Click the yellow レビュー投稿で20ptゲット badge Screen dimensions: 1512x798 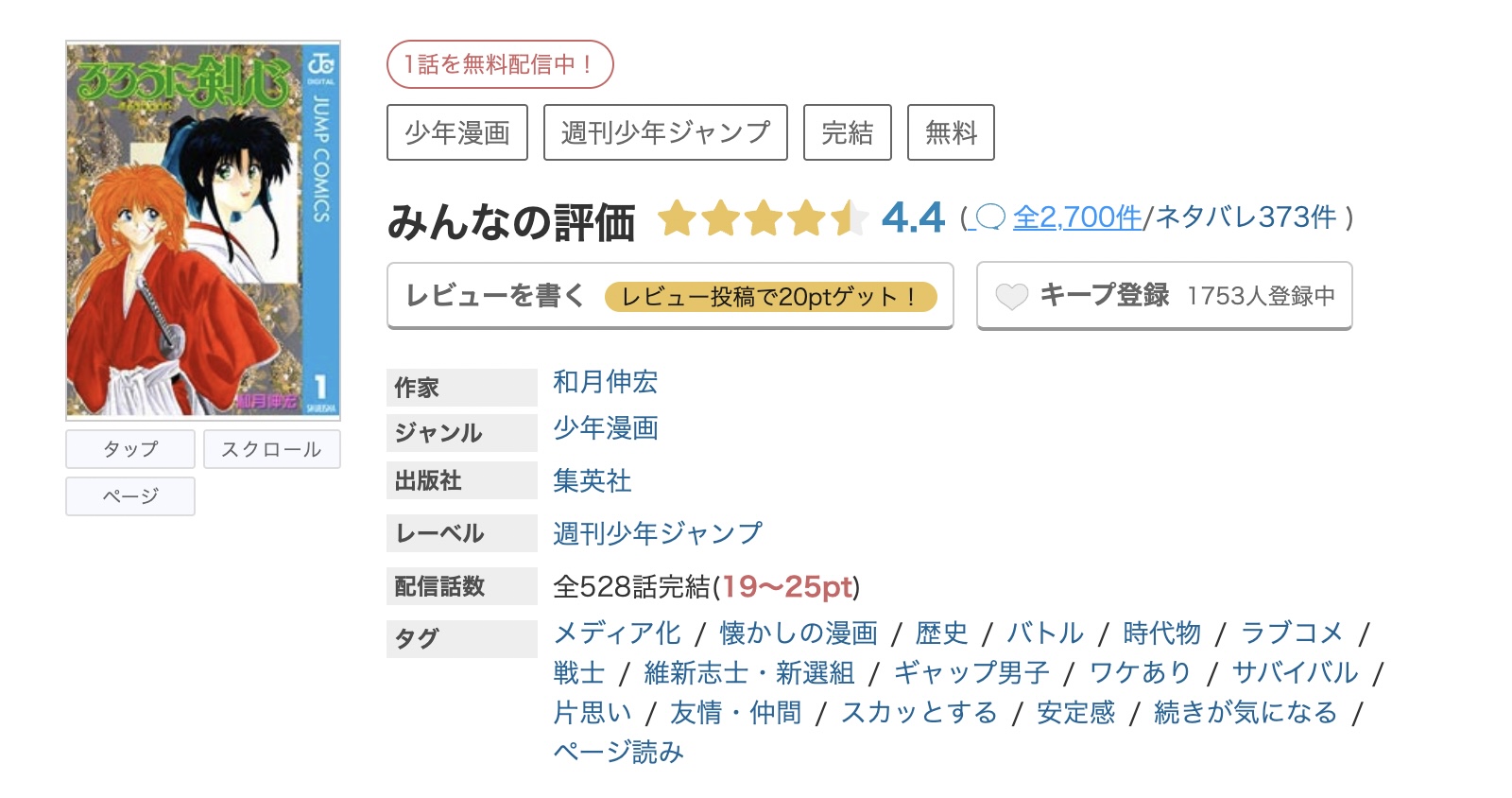point(775,297)
